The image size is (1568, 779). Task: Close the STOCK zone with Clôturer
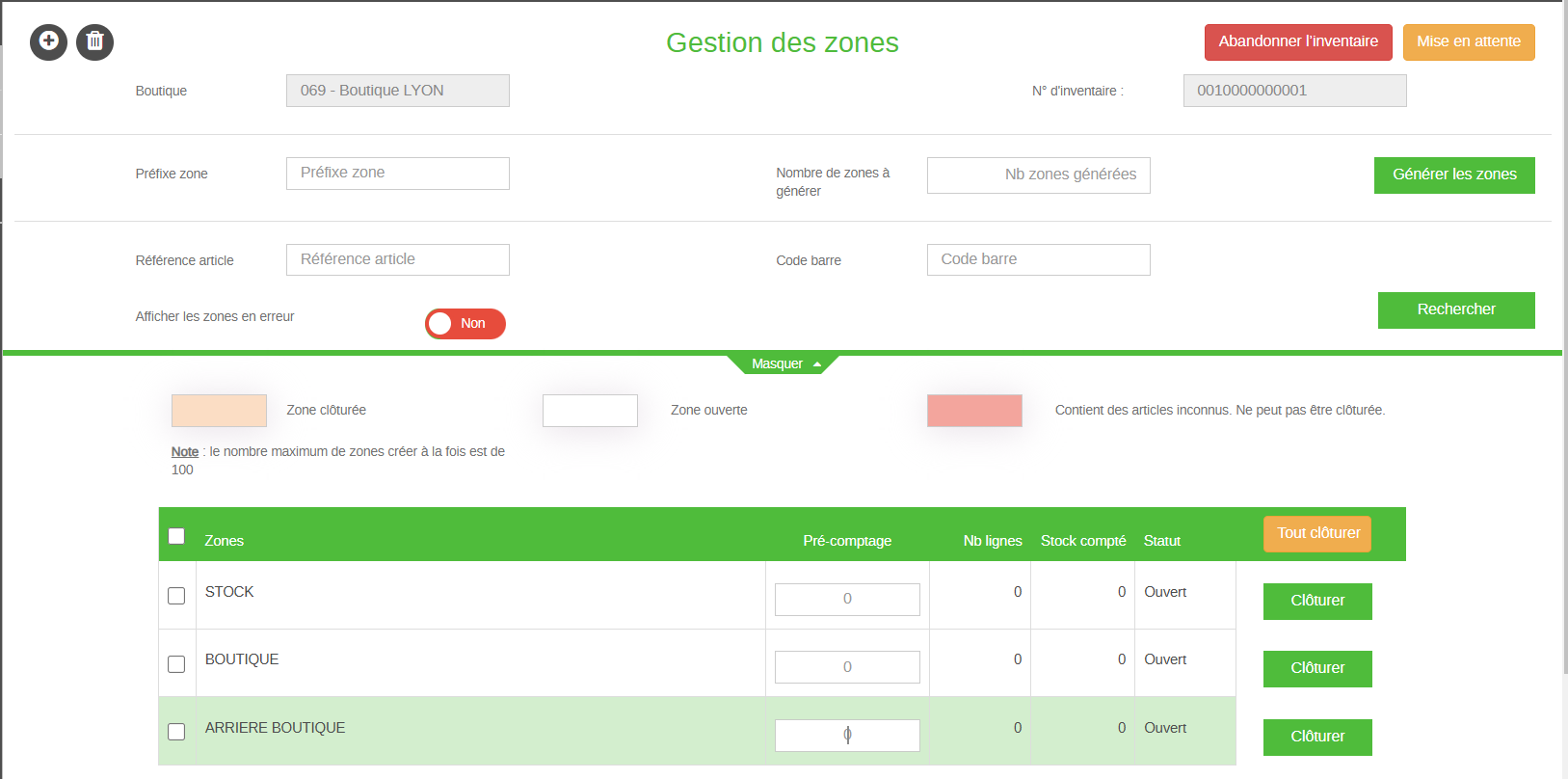click(x=1317, y=601)
